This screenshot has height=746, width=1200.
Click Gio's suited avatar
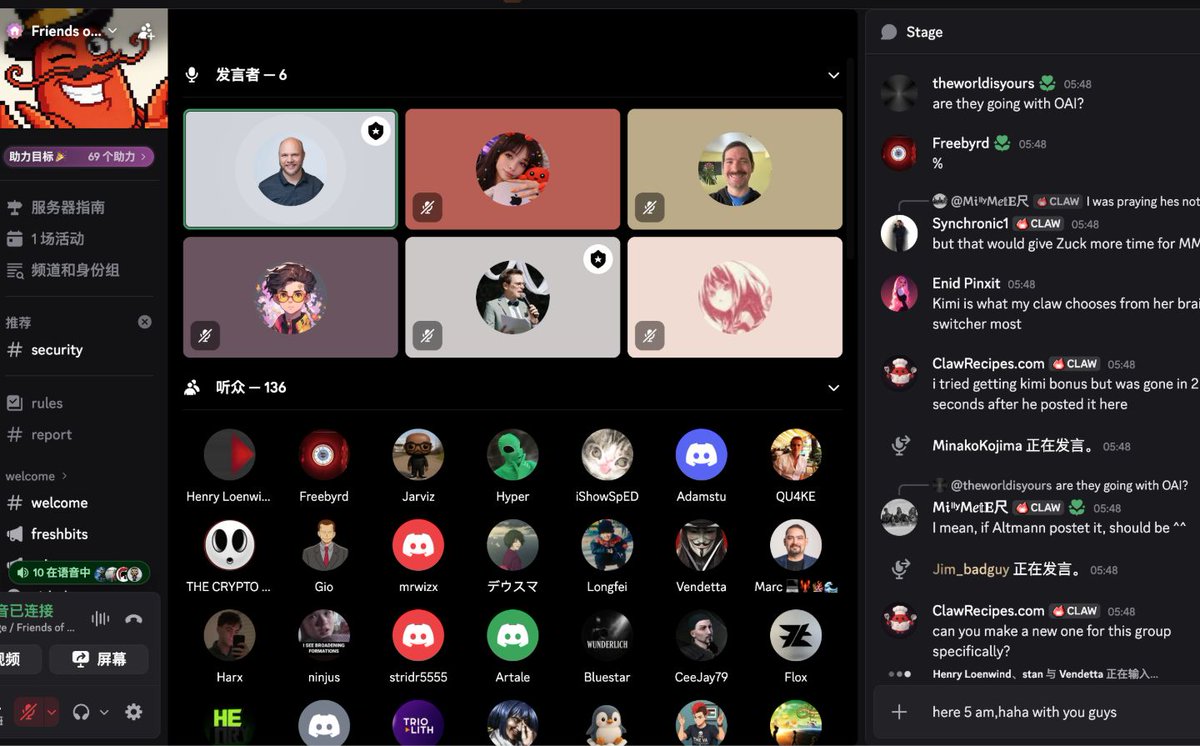tap(324, 546)
